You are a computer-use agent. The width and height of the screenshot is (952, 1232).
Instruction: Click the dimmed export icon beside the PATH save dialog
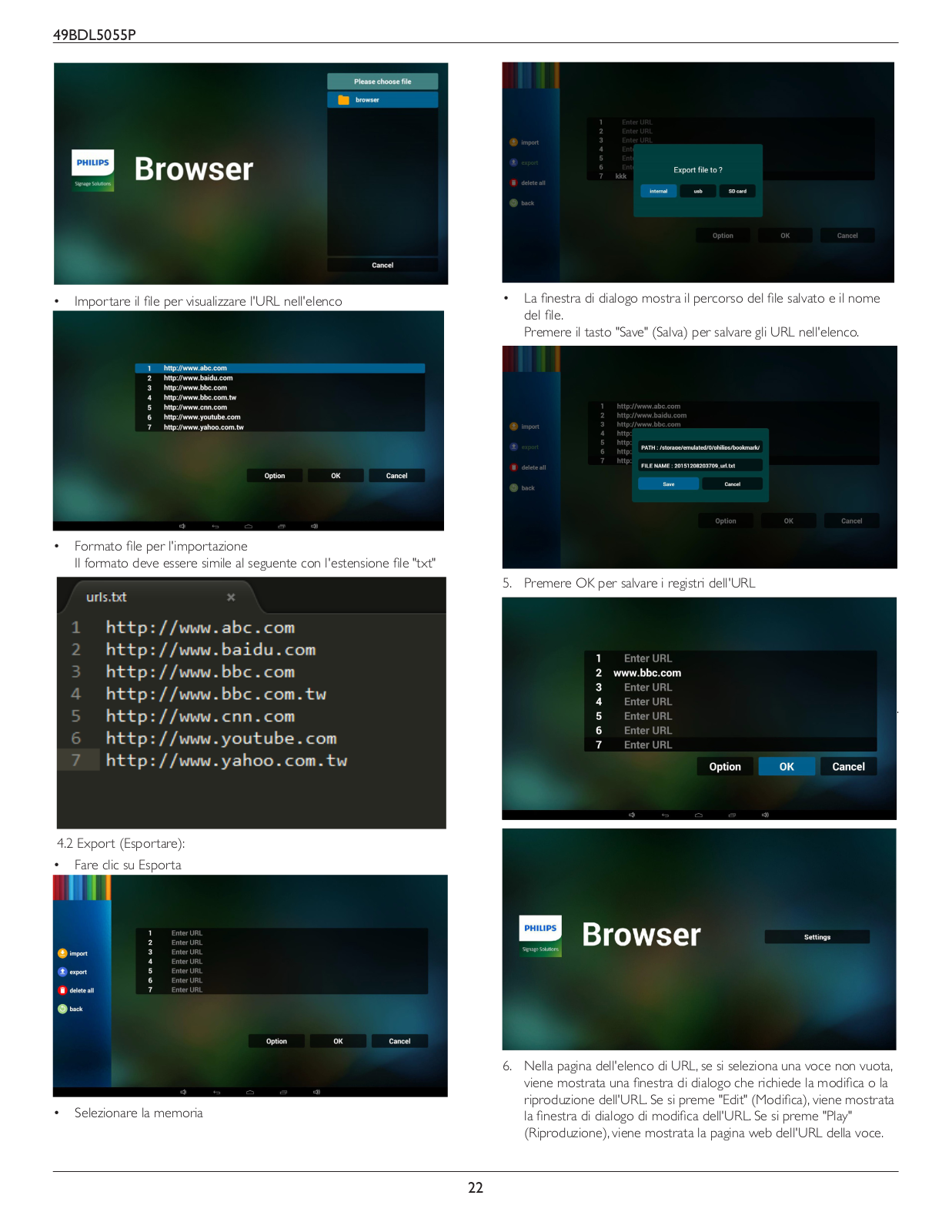tap(514, 447)
